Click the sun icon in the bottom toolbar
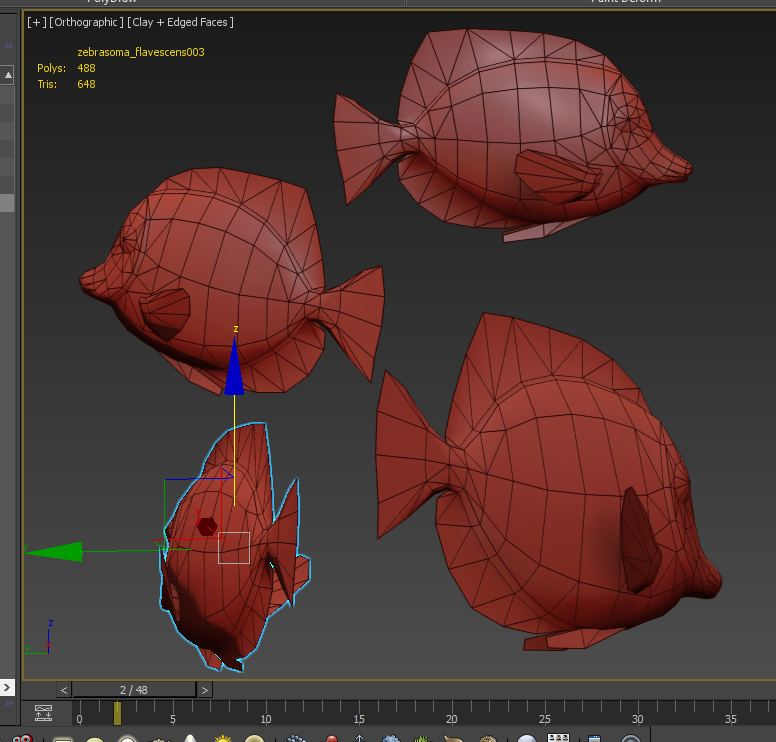Image resolution: width=776 pixels, height=742 pixels. [222, 739]
